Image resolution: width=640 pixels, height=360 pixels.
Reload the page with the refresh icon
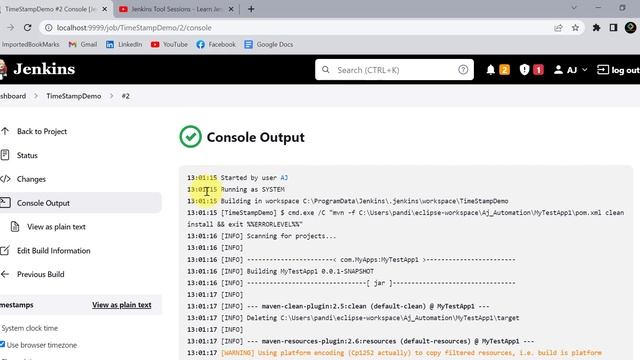(27, 28)
